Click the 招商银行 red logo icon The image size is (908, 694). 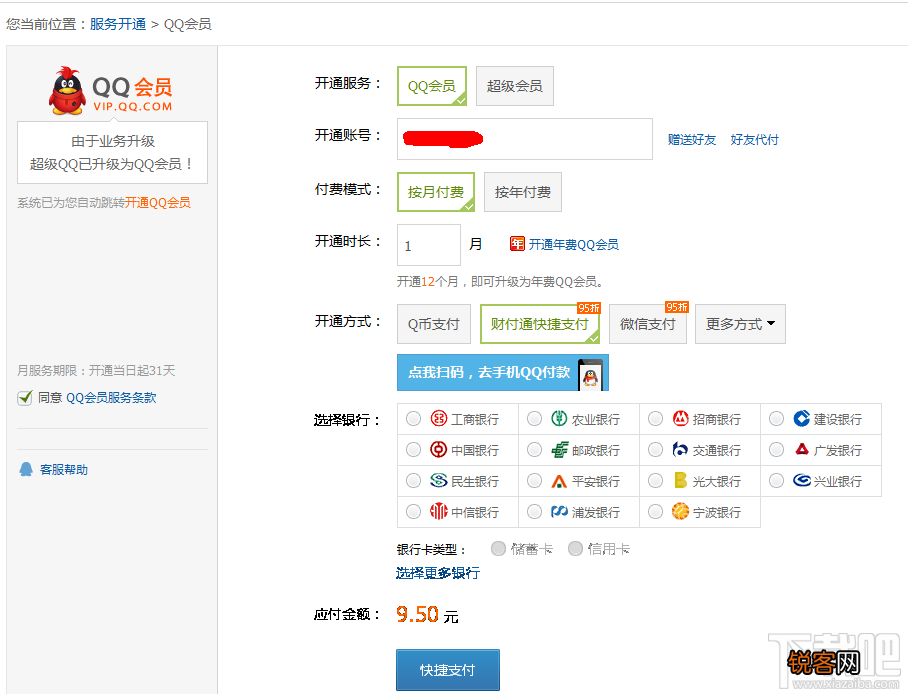pos(680,418)
